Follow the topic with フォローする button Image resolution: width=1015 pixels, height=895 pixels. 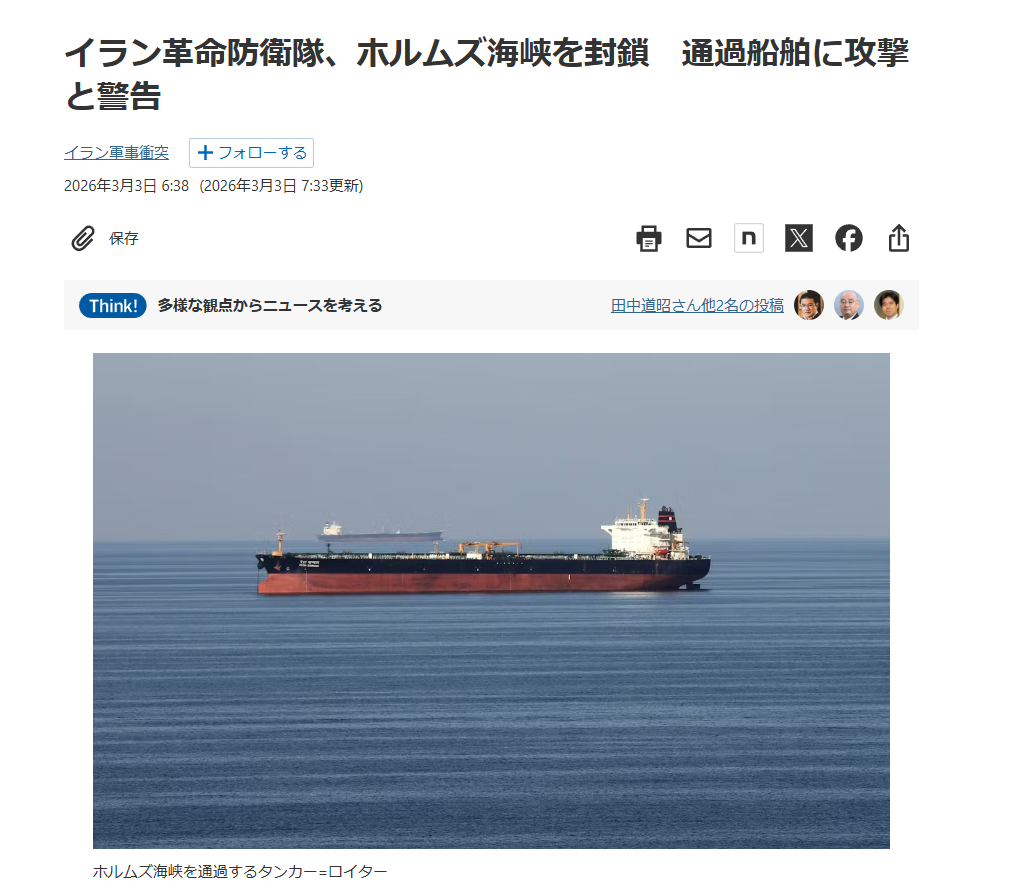(251, 153)
